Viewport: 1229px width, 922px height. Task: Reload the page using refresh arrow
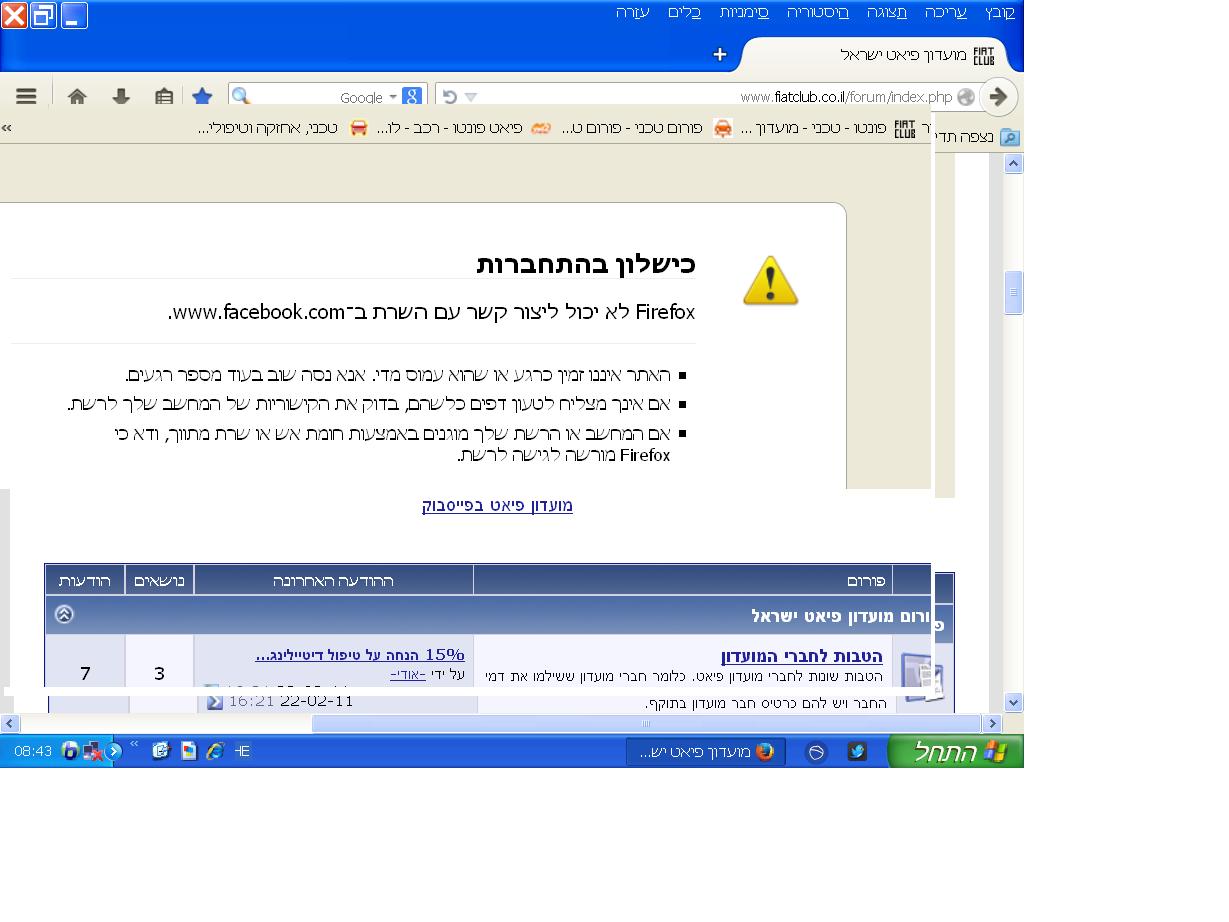(450, 97)
